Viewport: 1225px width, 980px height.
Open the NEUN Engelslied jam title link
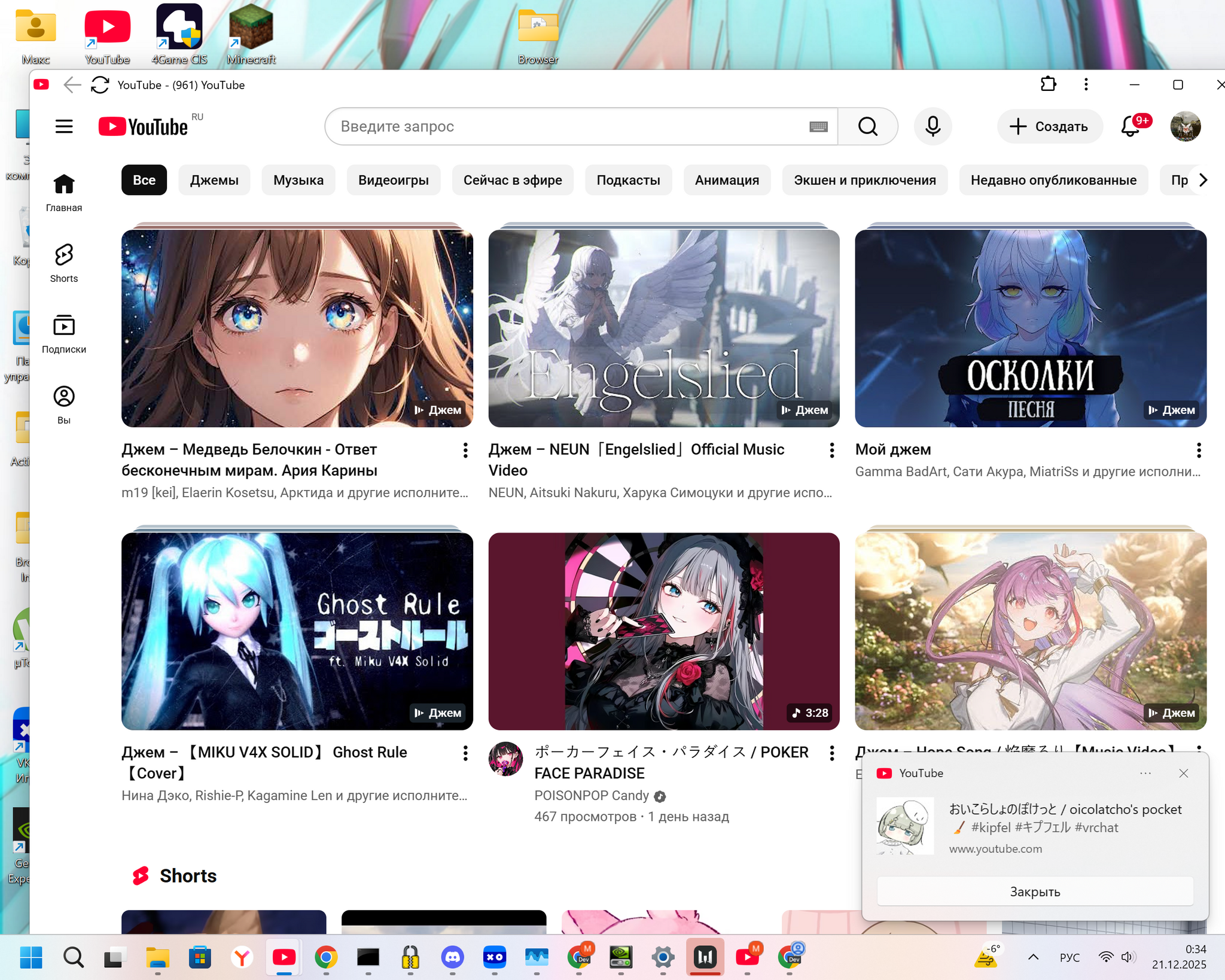coord(636,460)
